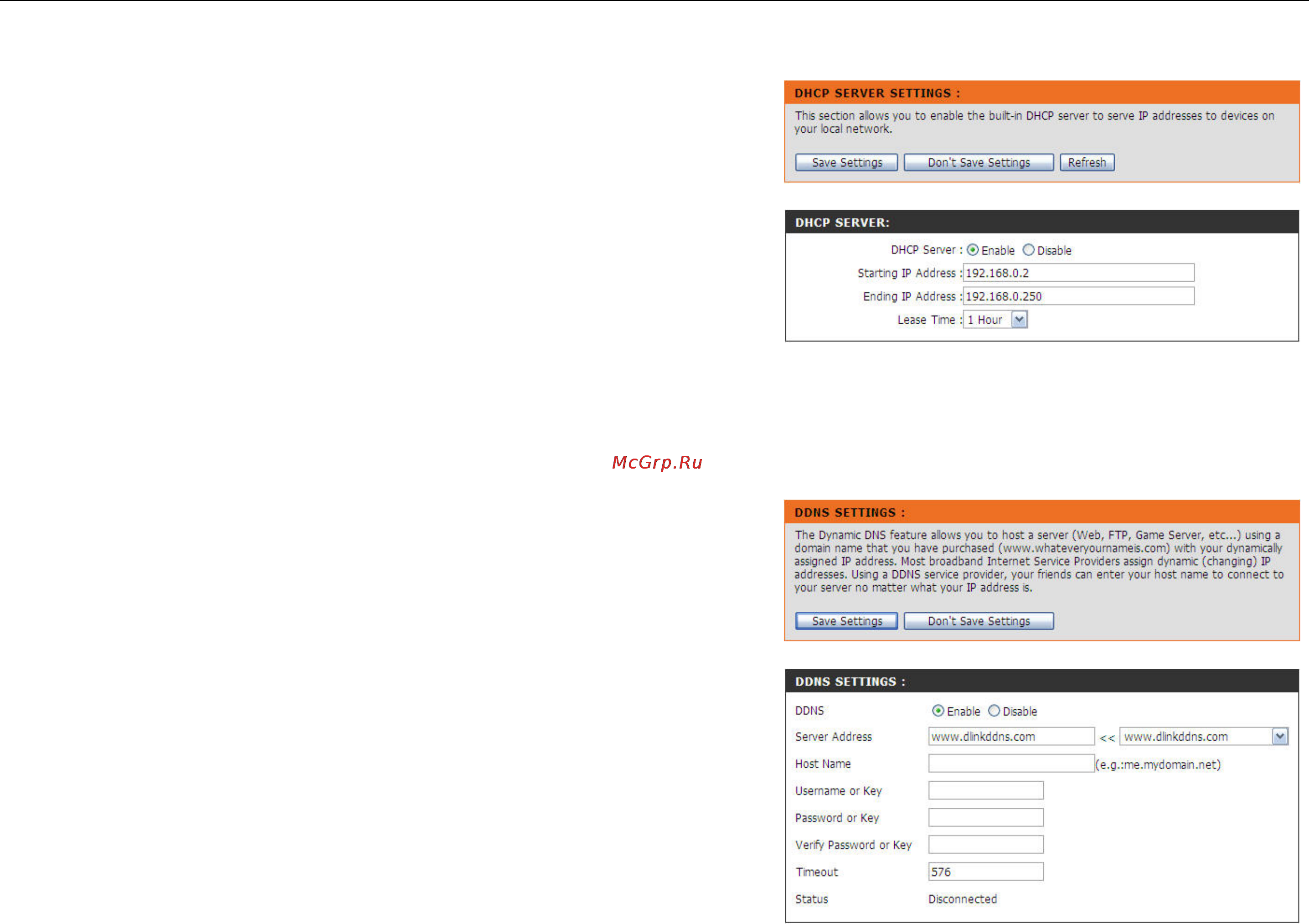Select Disable for DDNS
This screenshot has height=924, width=1309.
tap(994, 711)
